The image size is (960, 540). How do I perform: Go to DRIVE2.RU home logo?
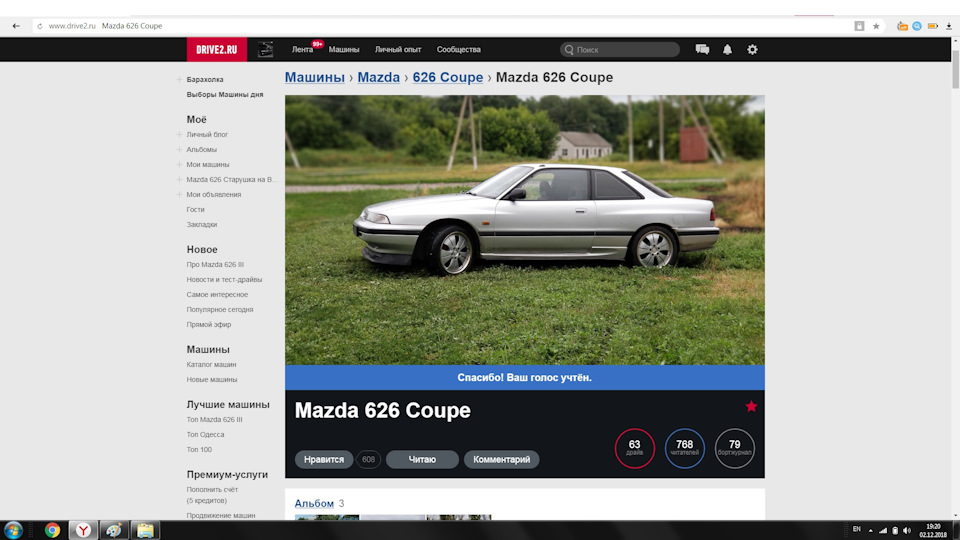(217, 50)
